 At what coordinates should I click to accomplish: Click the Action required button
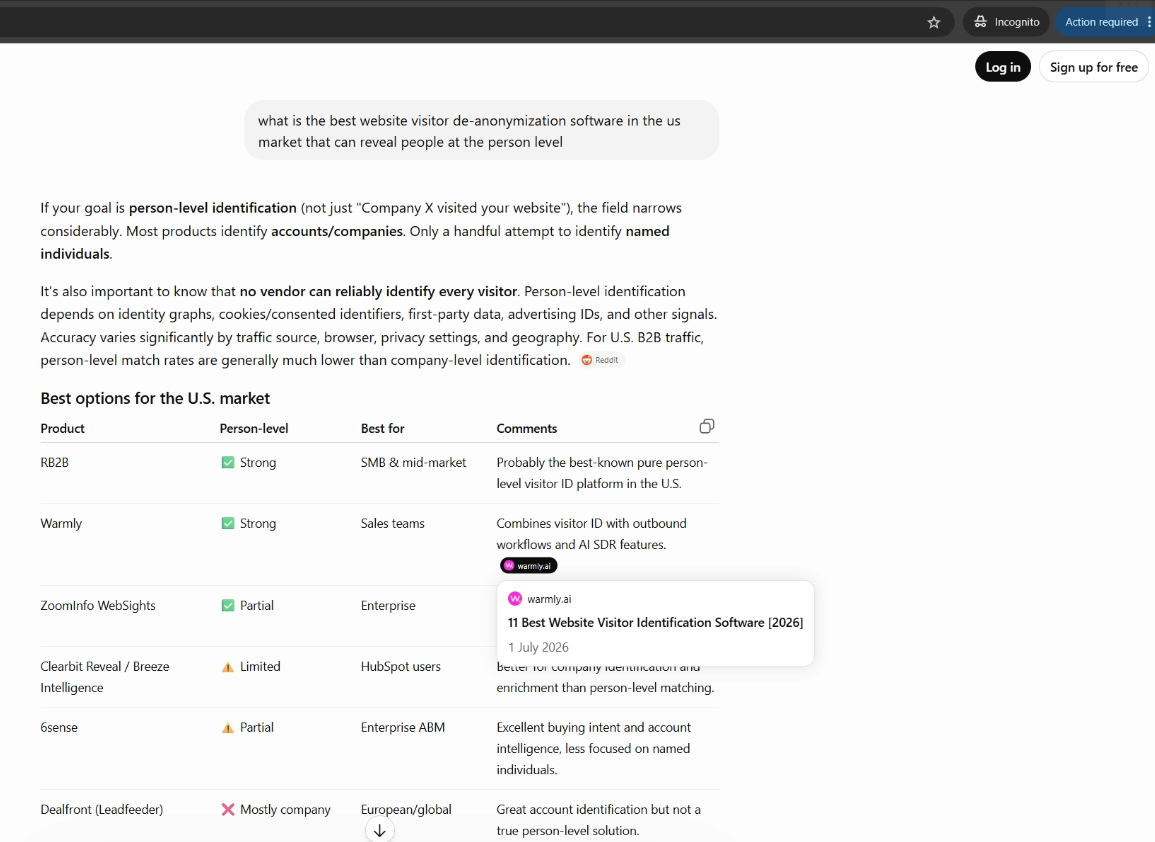click(x=1101, y=22)
